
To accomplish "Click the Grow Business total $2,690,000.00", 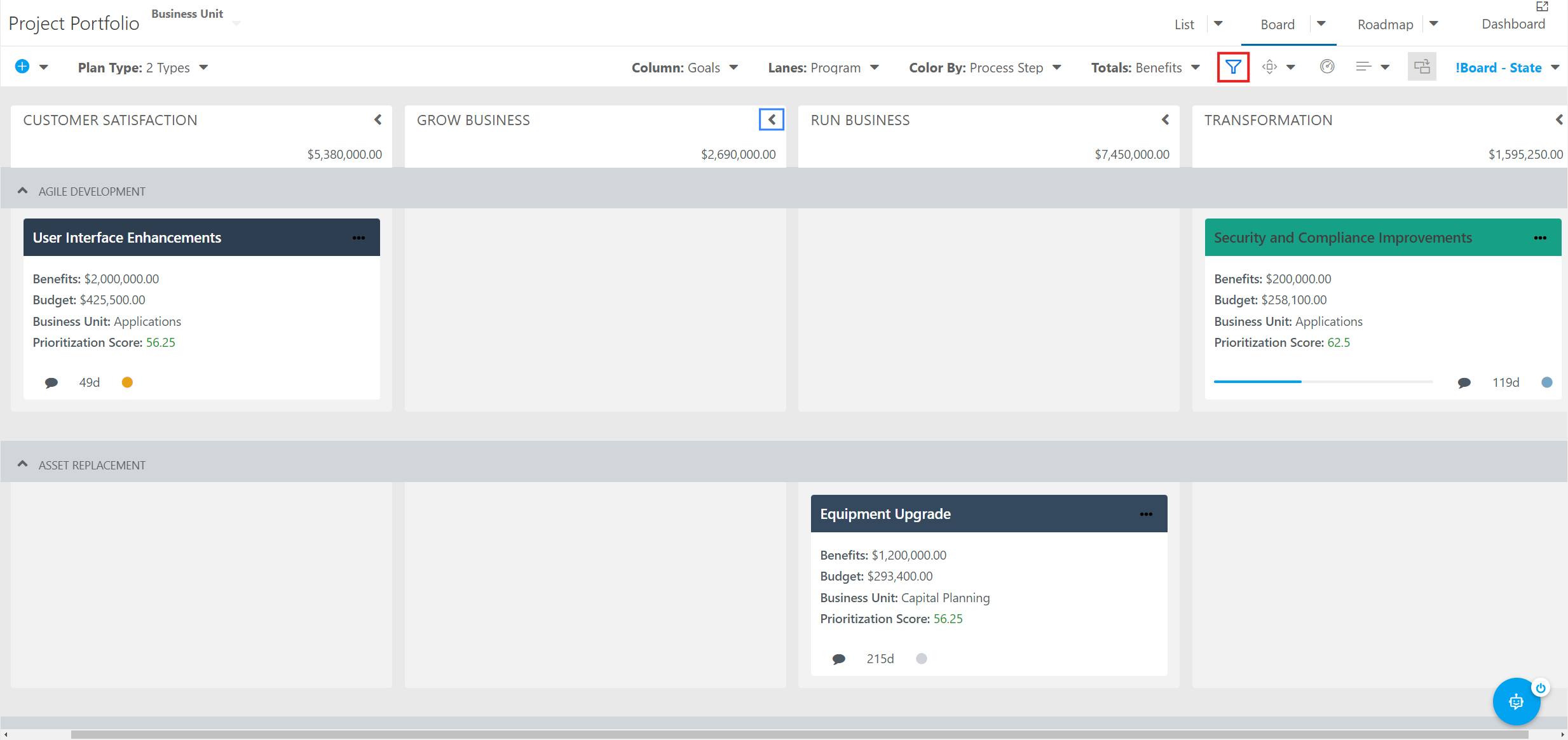I will [739, 154].
